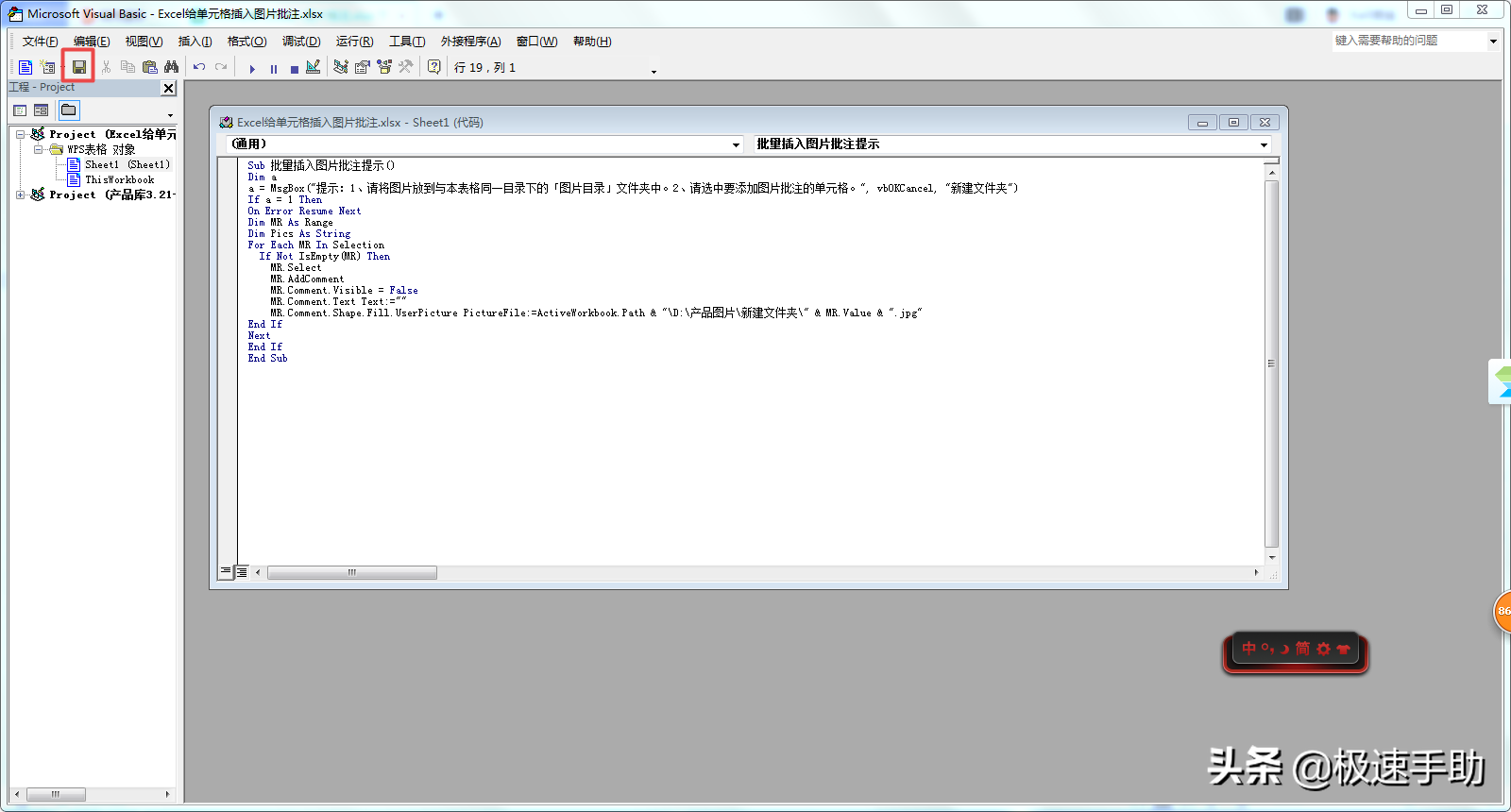The height and width of the screenshot is (812, 1511).
Task: Click the Sub 批量插入图片批注提示 code line
Action: pos(321,165)
